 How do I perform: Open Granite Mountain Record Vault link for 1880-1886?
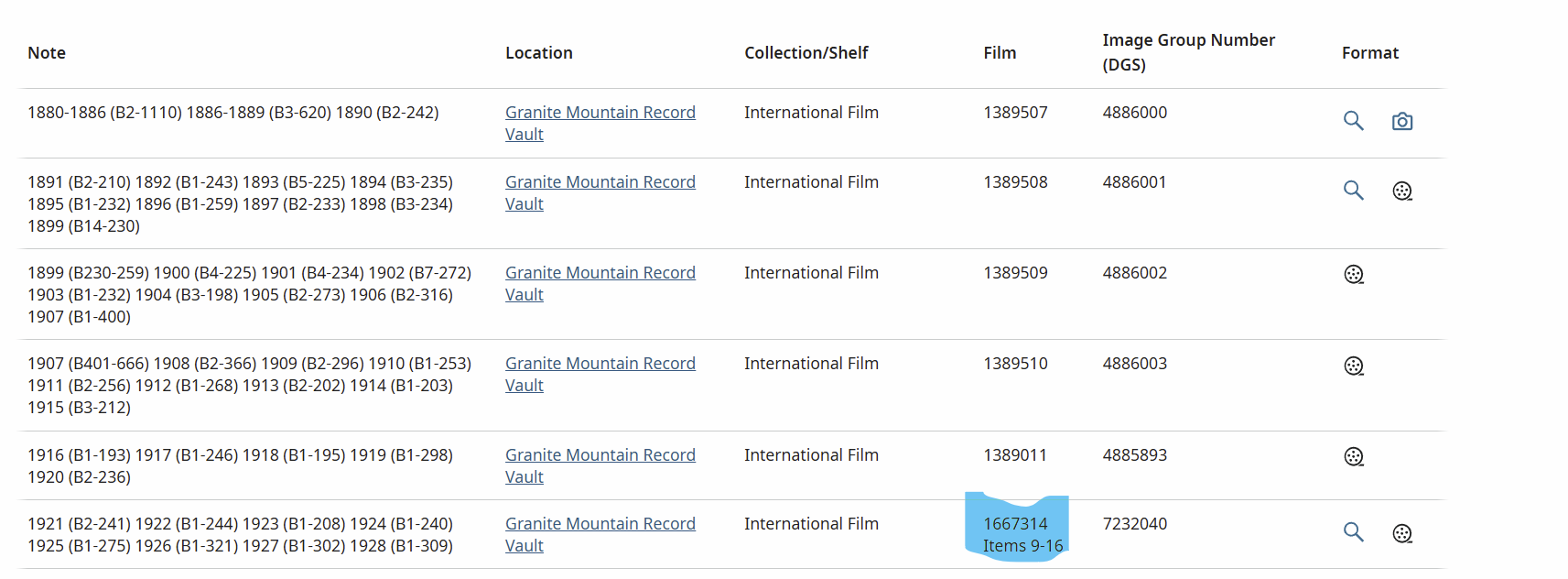click(600, 124)
